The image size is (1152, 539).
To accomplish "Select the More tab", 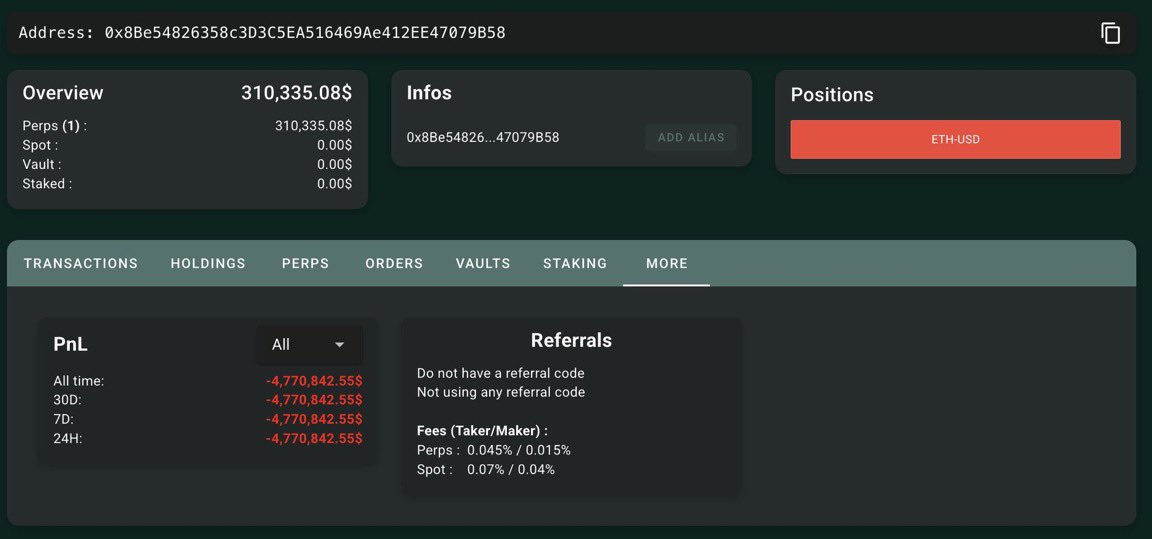I will click(x=666, y=263).
